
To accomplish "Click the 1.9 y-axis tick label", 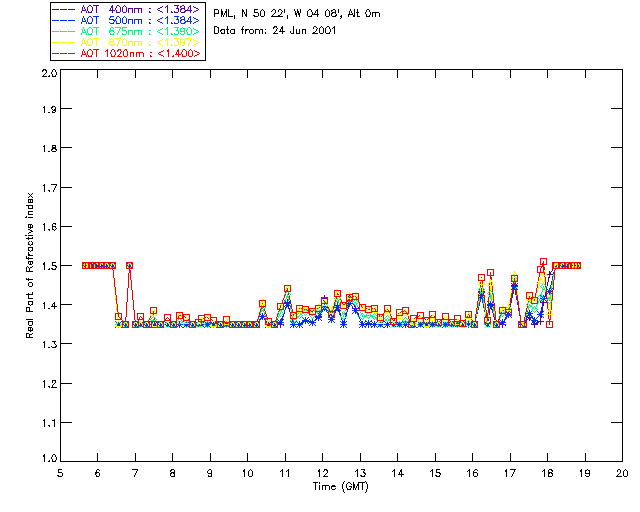I will tap(49, 109).
